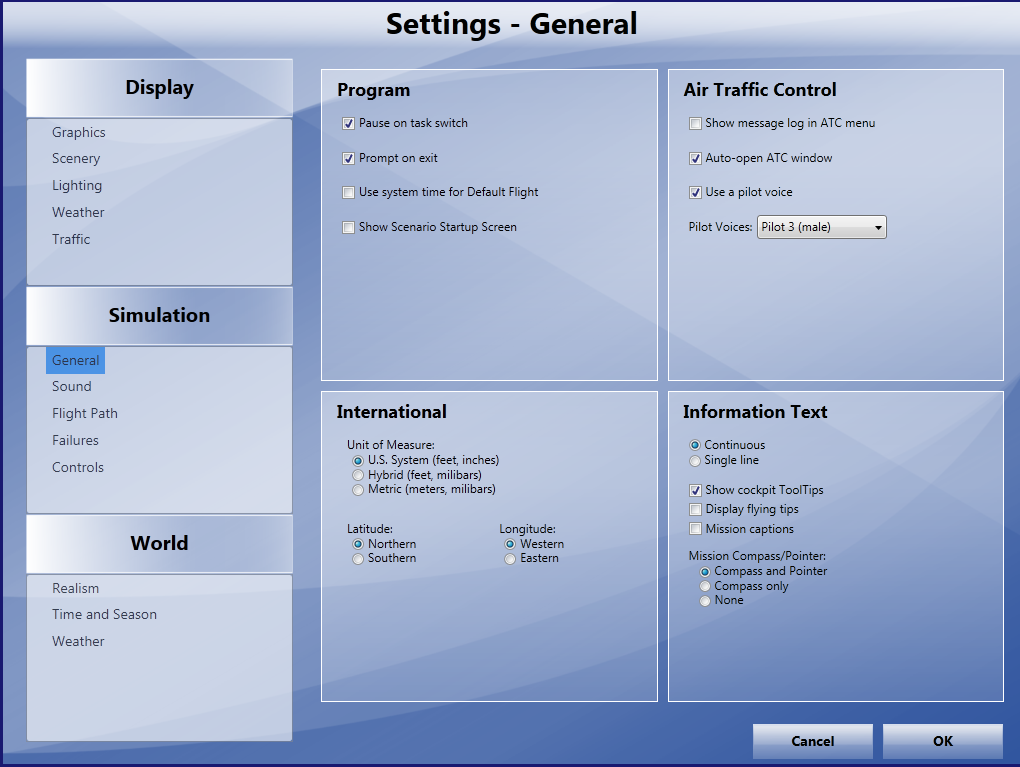Toggle Pause on task switch checkbox
The height and width of the screenshot is (767, 1020).
point(349,124)
